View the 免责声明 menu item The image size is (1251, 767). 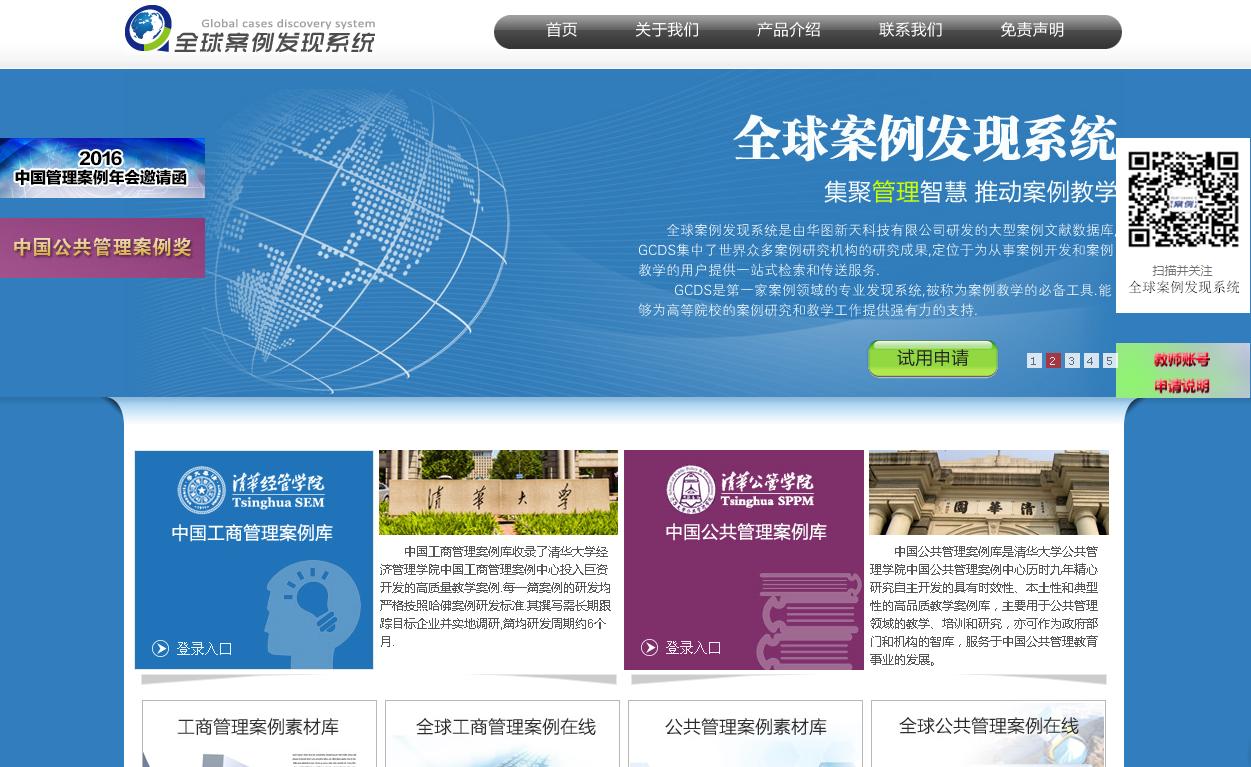point(1032,30)
